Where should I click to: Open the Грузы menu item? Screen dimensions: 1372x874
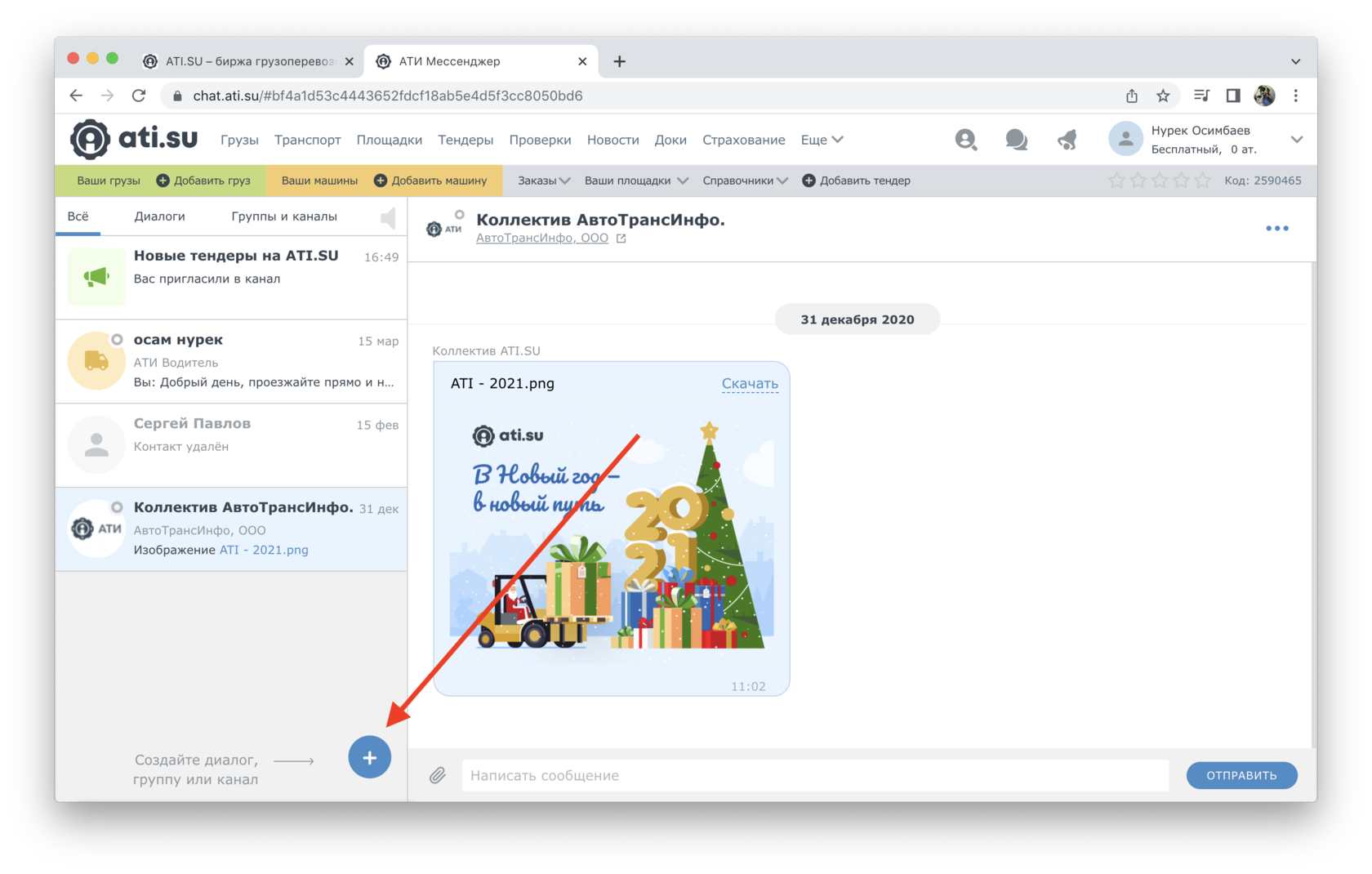click(239, 140)
